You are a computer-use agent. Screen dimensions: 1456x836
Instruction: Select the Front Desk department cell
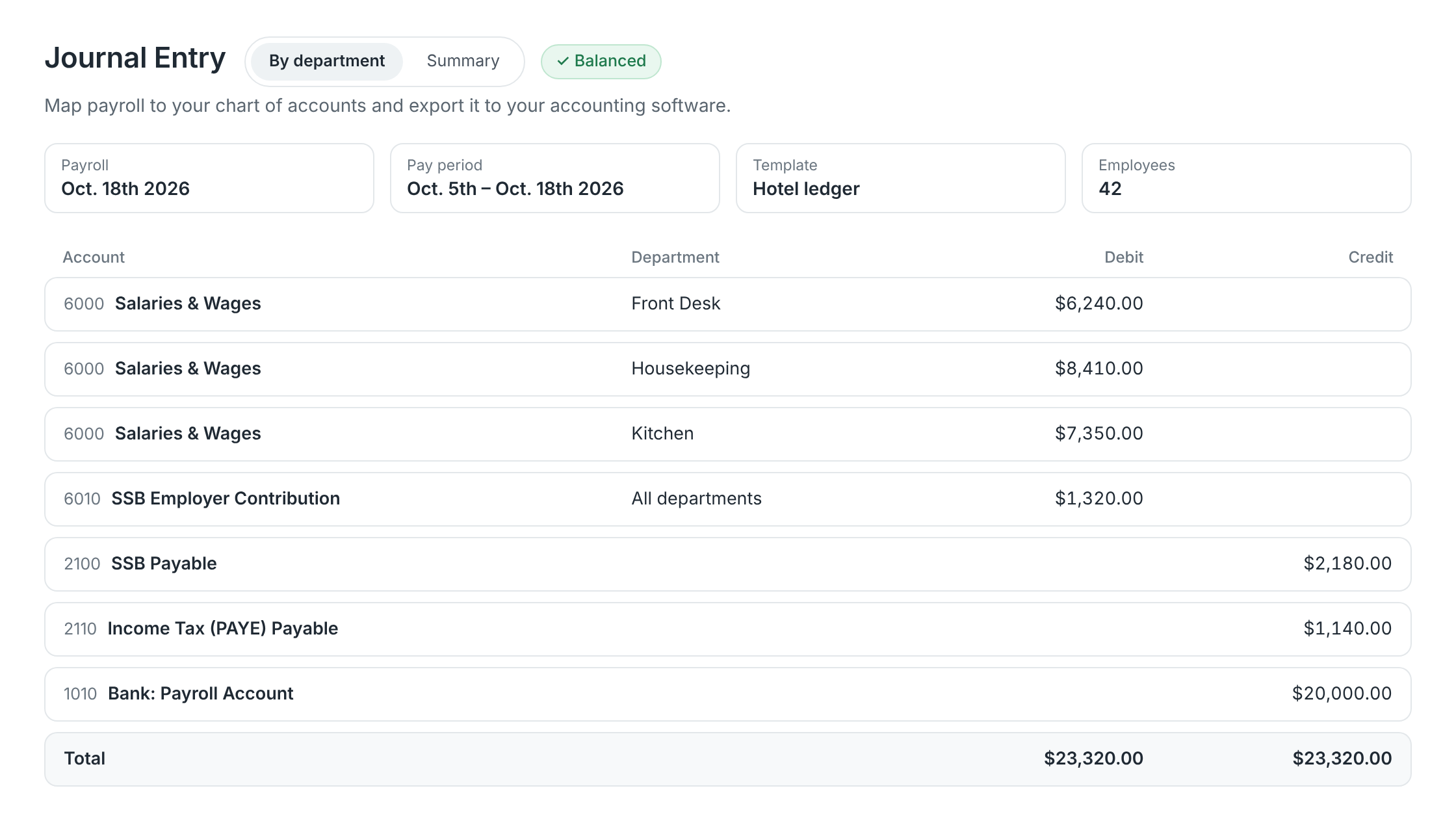(676, 304)
